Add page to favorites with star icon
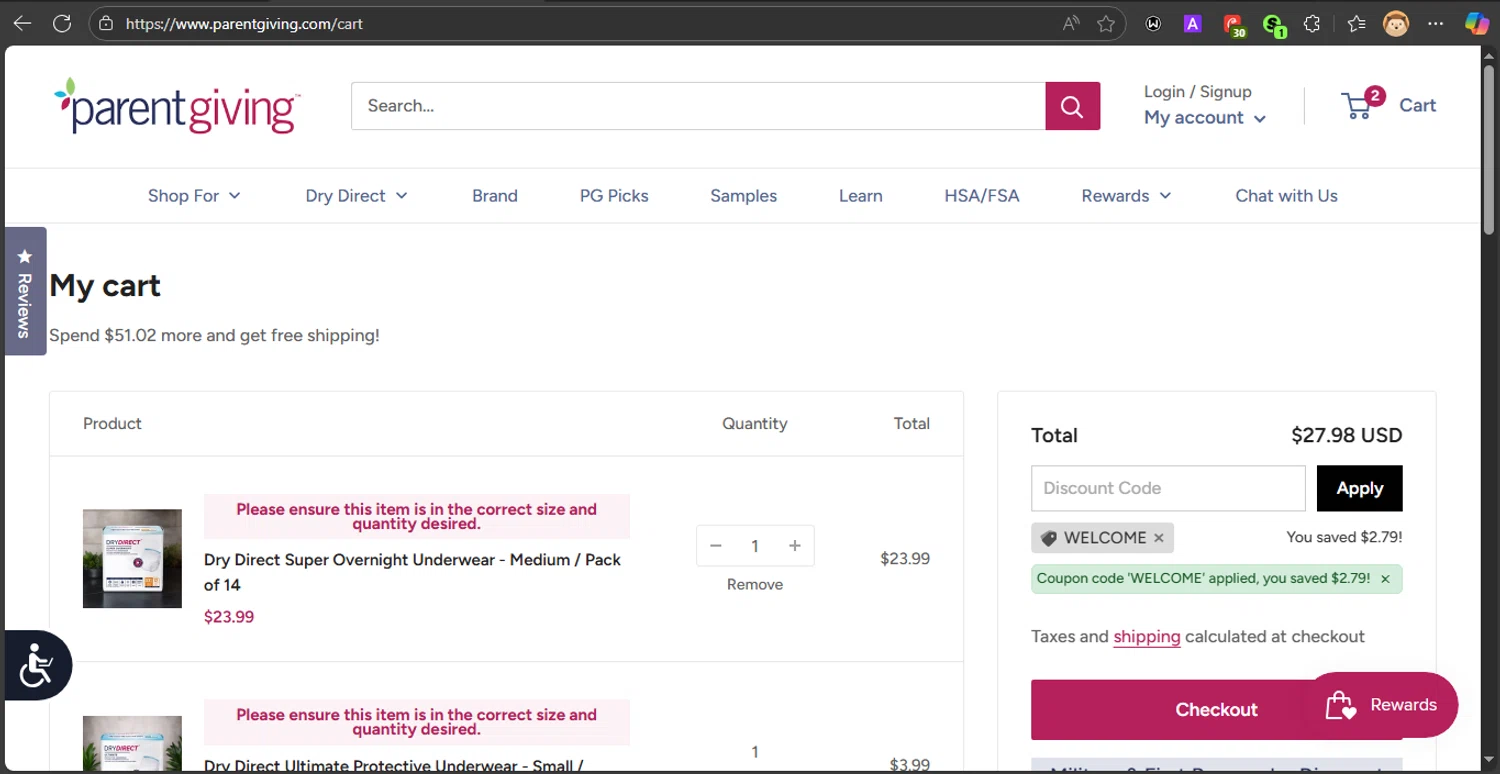 (x=1106, y=23)
